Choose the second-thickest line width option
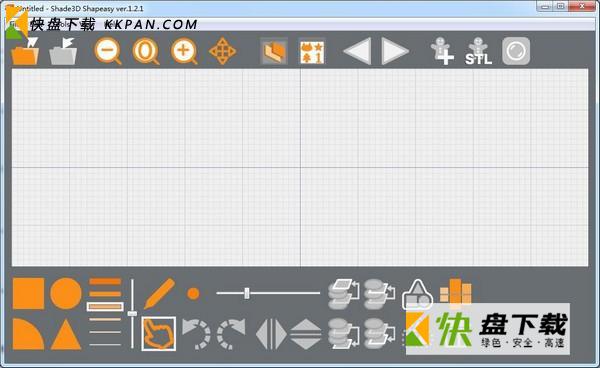 tap(105, 294)
